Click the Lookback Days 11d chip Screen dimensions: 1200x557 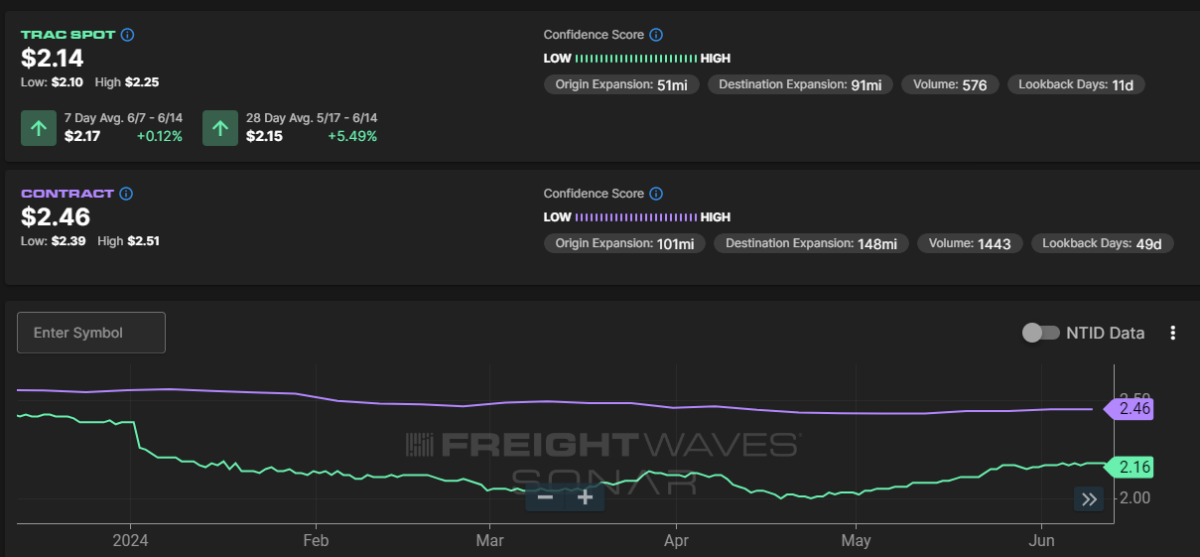coord(1075,85)
